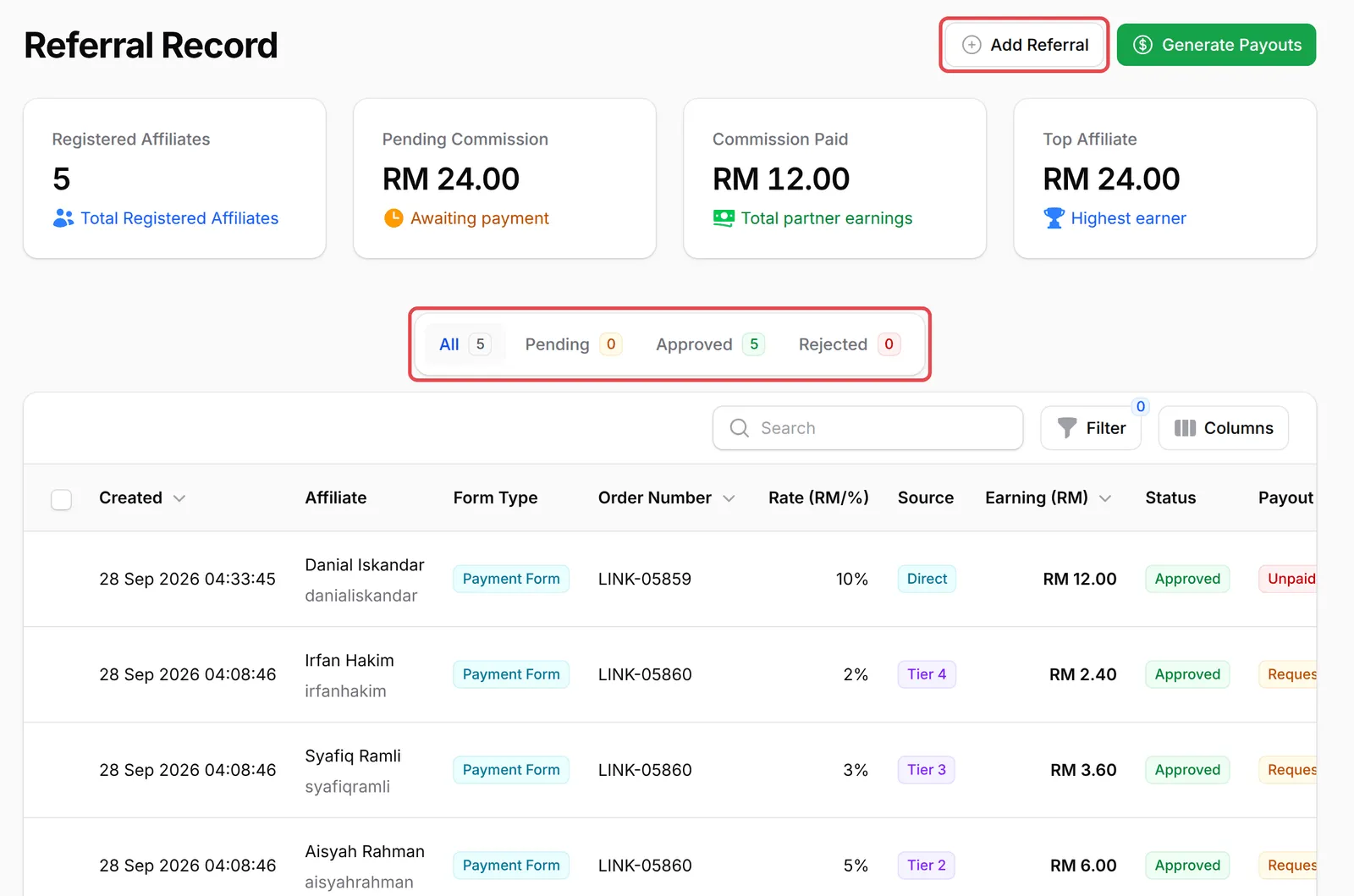The width and height of the screenshot is (1354, 896).
Task: Click the Form Type column header
Action: coord(495,497)
